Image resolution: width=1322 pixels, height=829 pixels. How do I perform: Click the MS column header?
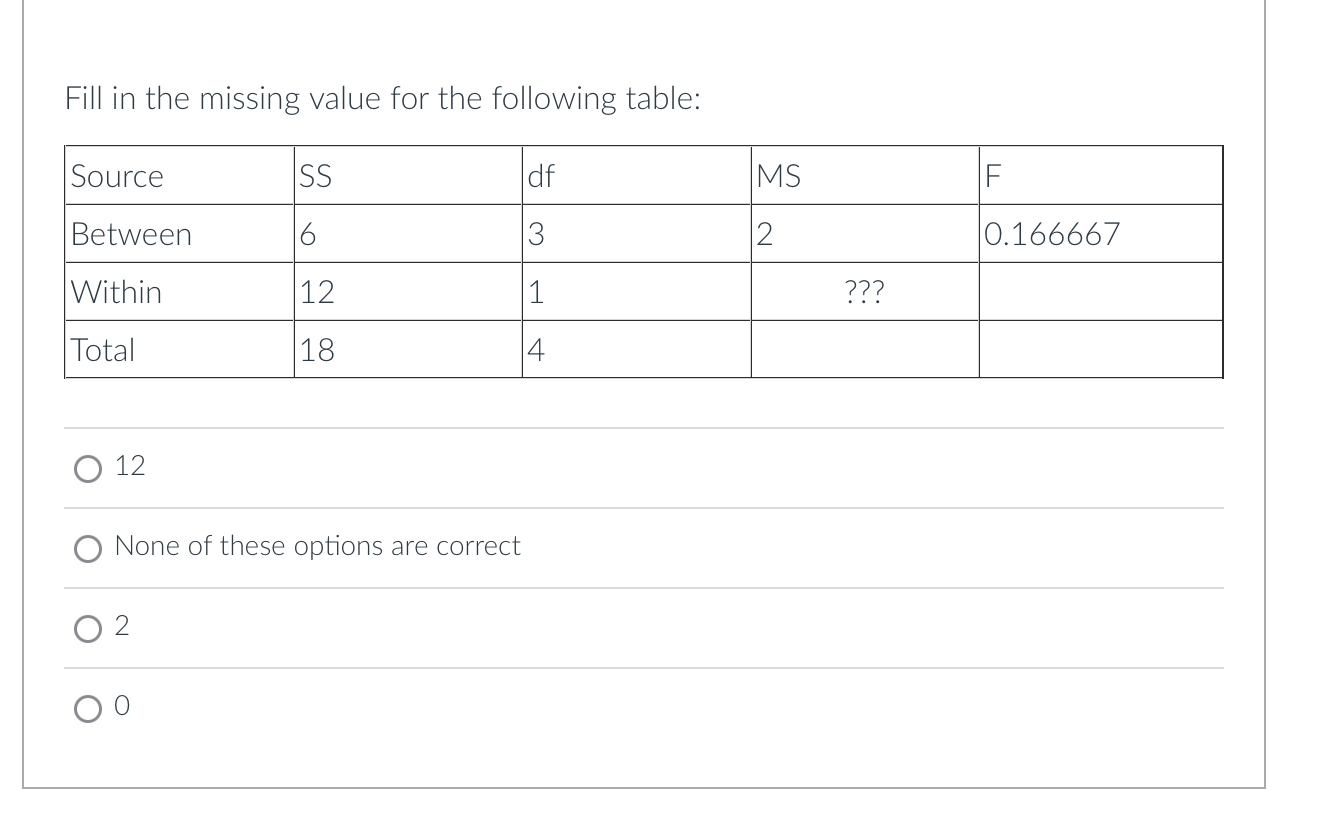(x=777, y=176)
